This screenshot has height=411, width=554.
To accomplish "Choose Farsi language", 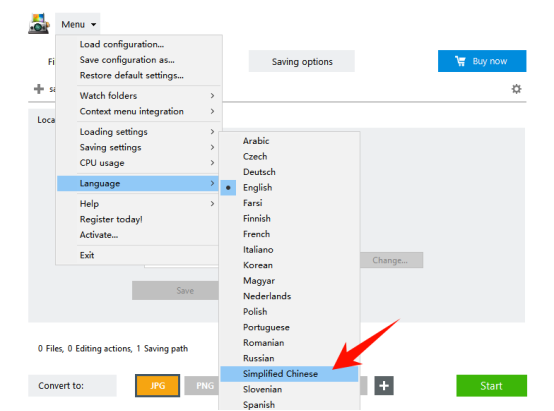I will (x=289, y=203).
